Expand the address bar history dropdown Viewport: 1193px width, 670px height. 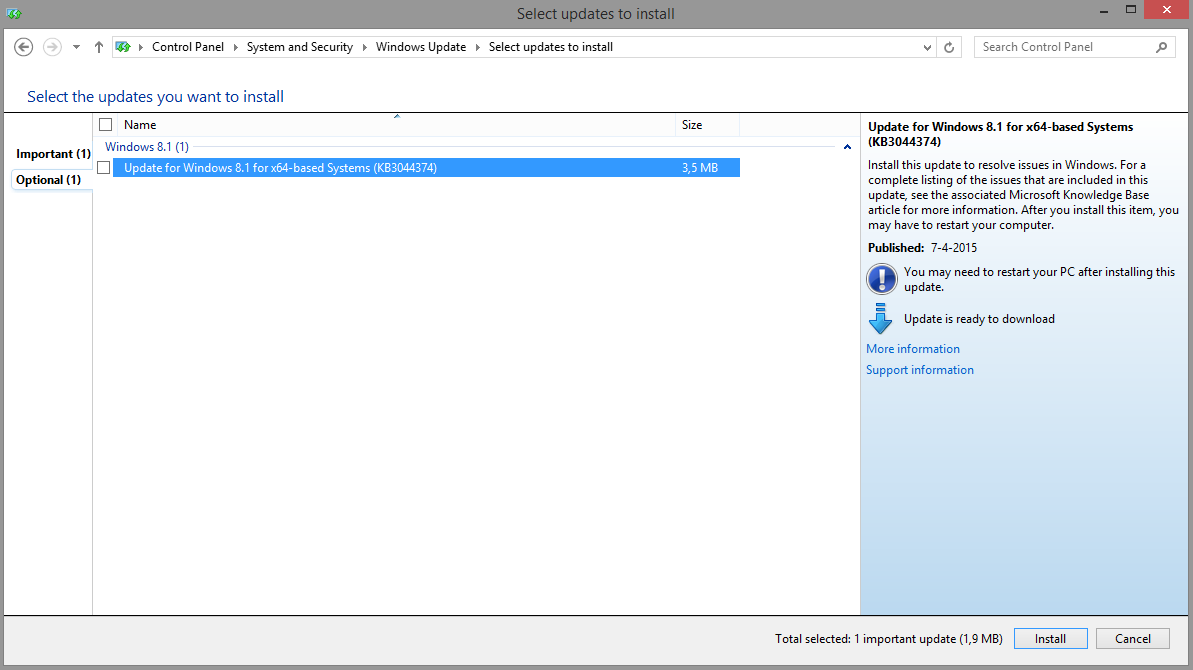(x=927, y=47)
